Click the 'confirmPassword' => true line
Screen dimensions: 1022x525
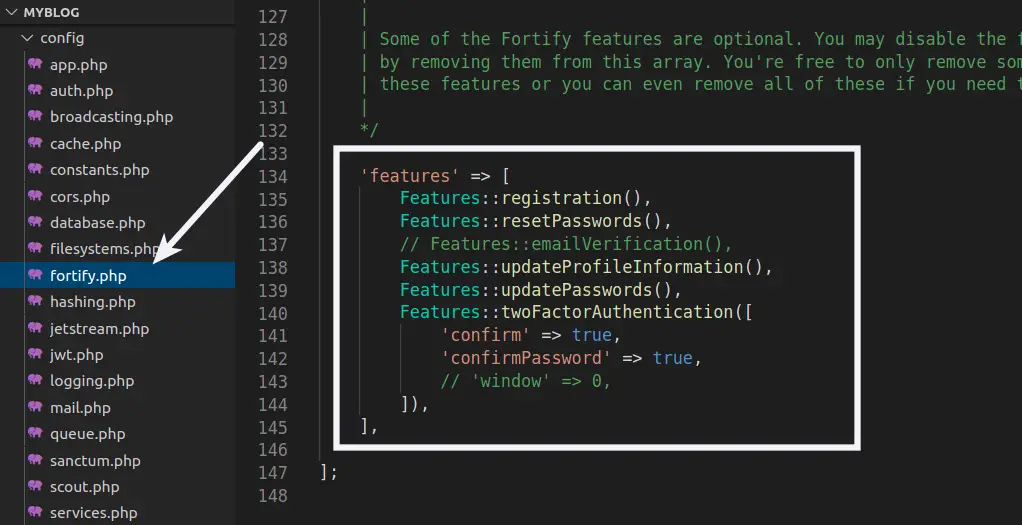tap(571, 358)
